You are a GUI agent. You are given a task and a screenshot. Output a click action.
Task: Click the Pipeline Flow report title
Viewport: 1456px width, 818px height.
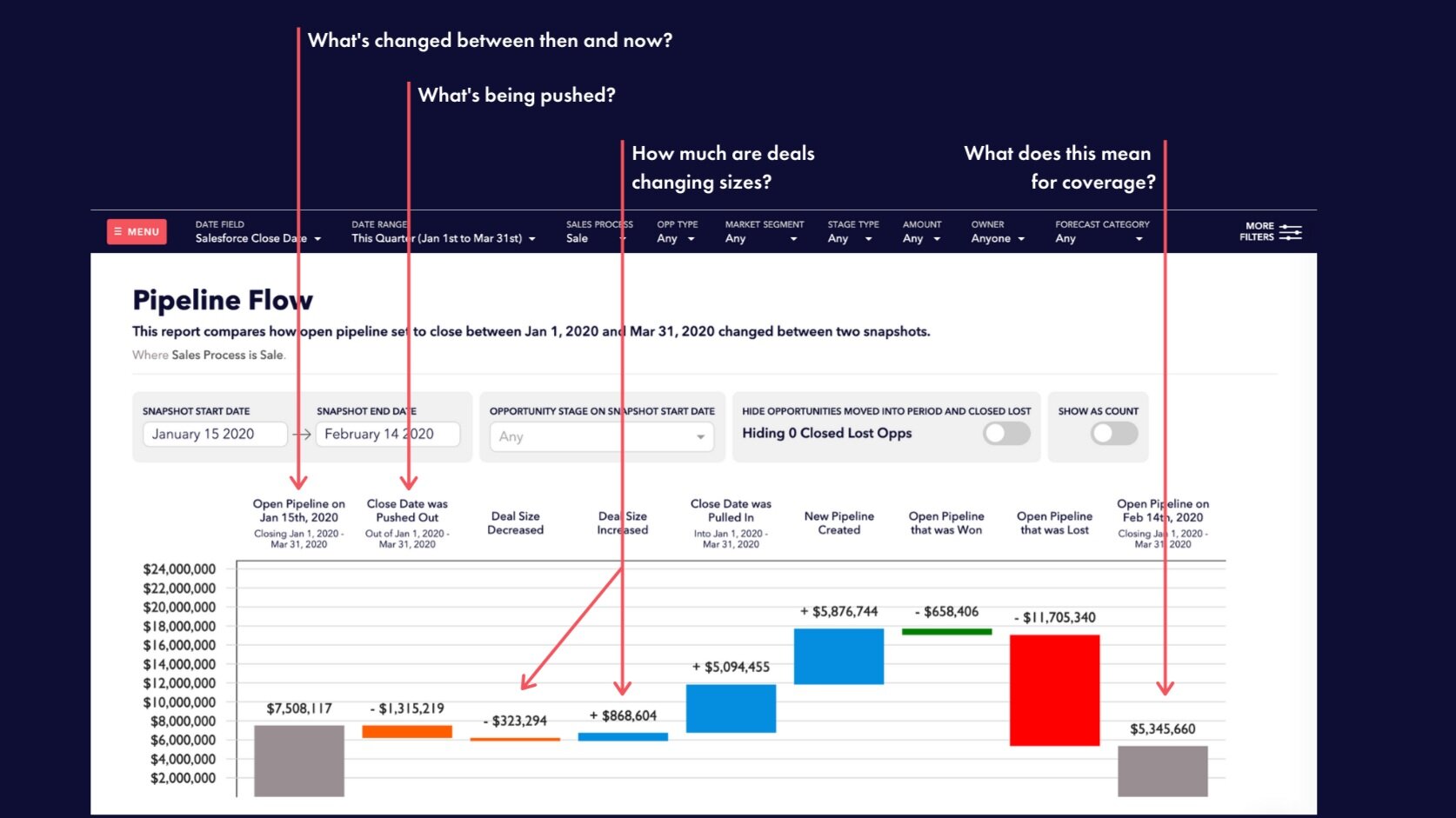(x=223, y=300)
